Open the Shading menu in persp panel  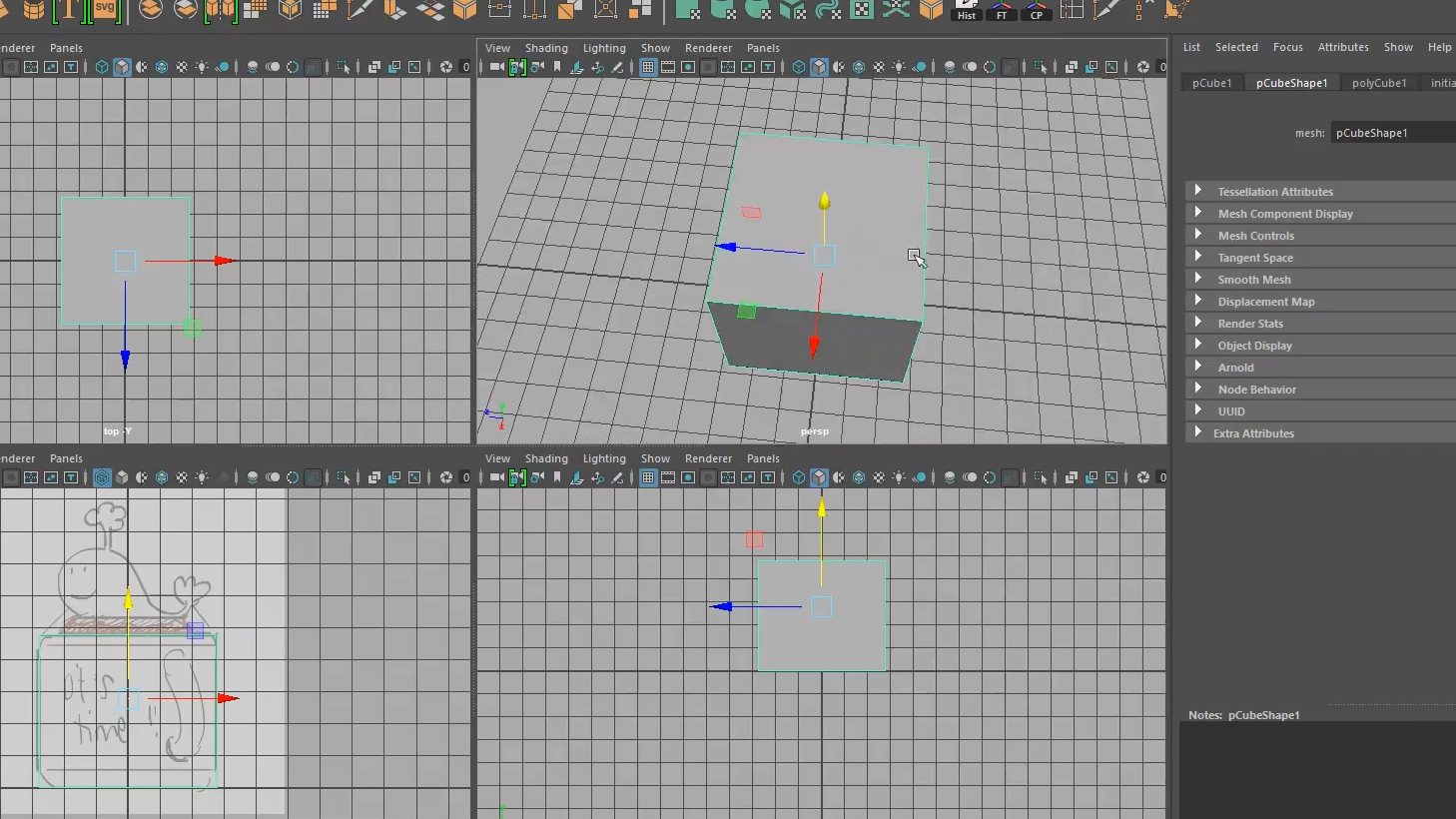tap(546, 48)
